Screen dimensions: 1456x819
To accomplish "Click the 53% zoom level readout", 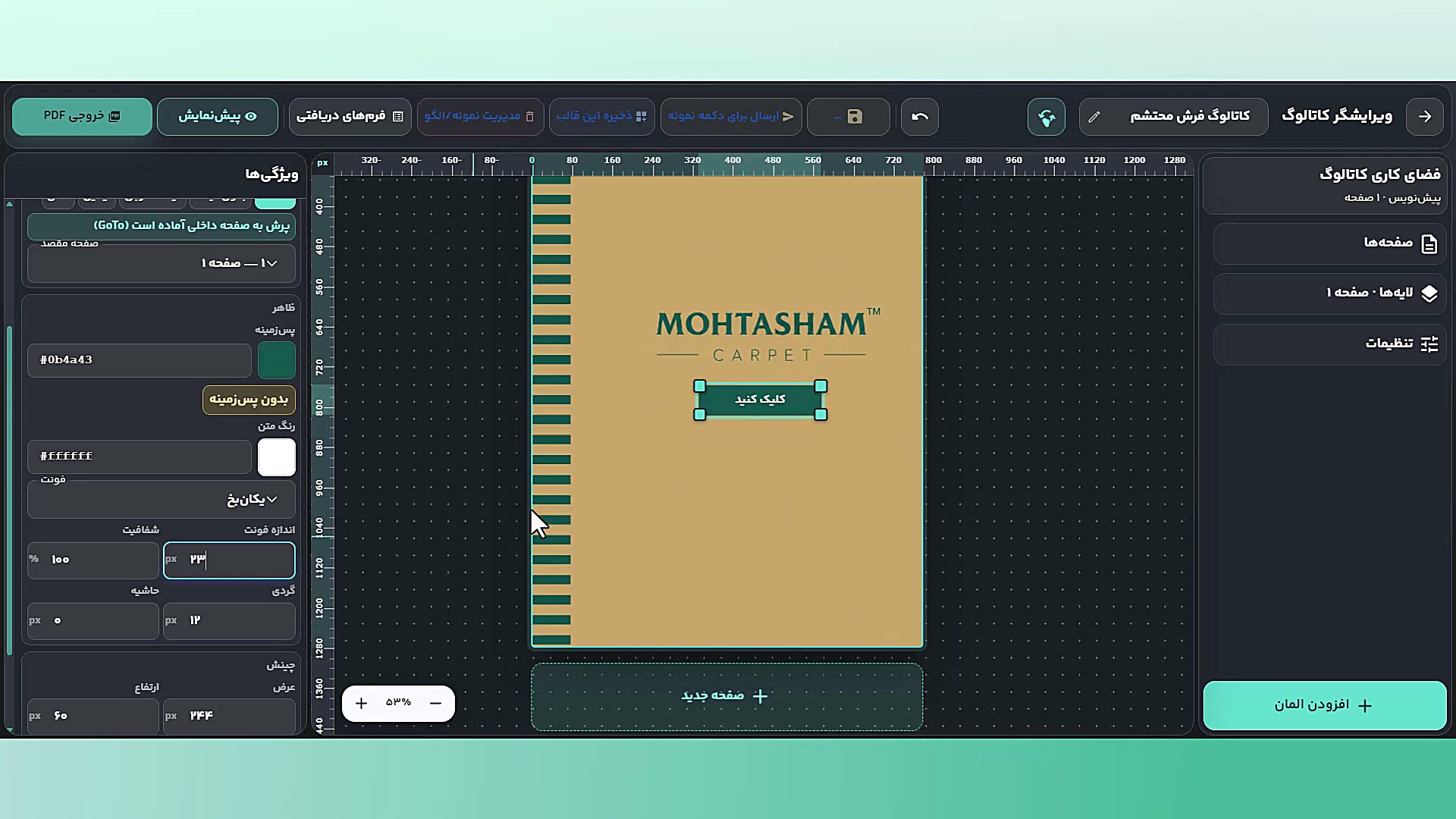I will [x=398, y=703].
